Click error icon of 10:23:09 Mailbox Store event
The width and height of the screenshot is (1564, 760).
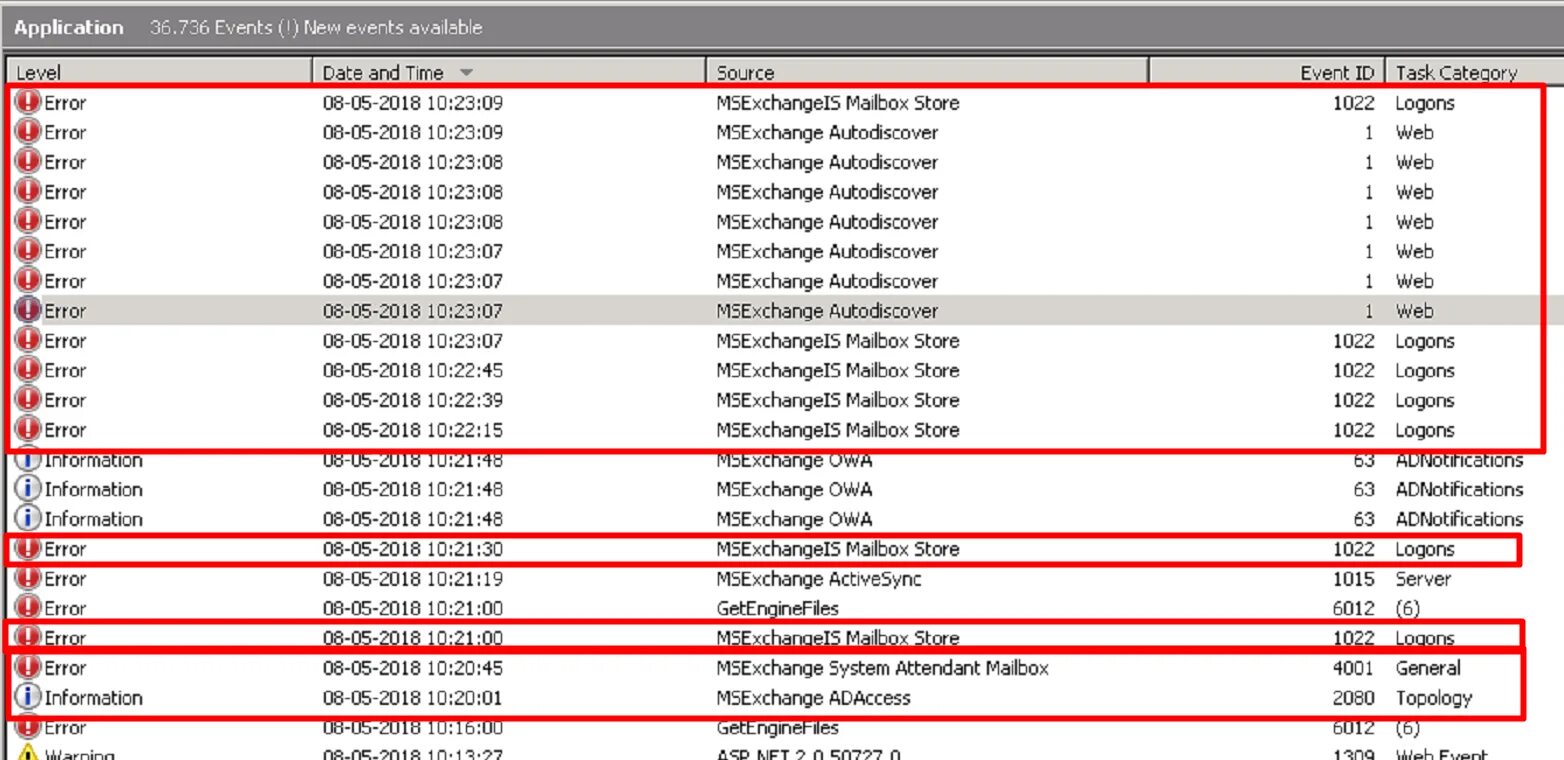[x=29, y=102]
